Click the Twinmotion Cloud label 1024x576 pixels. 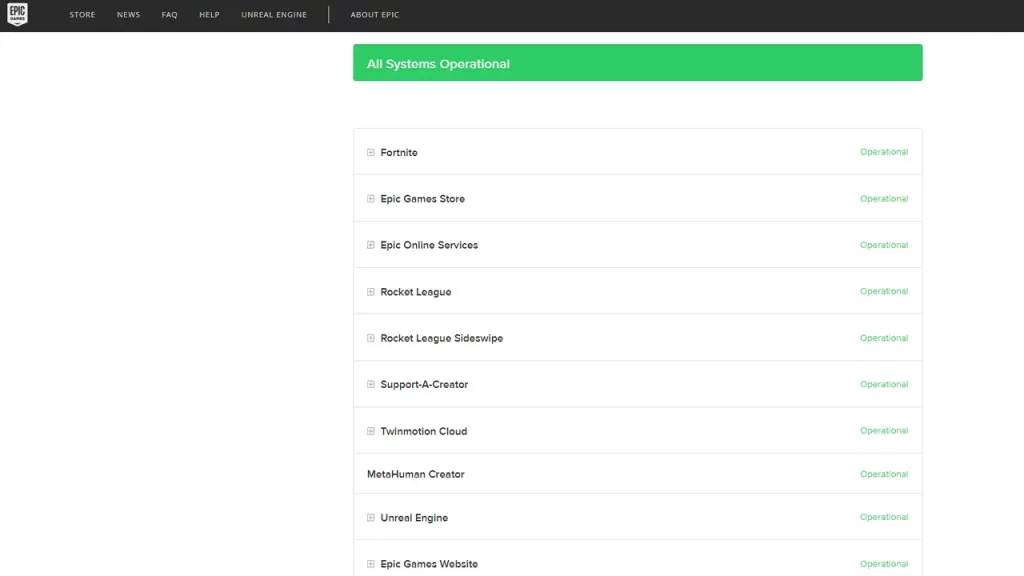tap(424, 431)
